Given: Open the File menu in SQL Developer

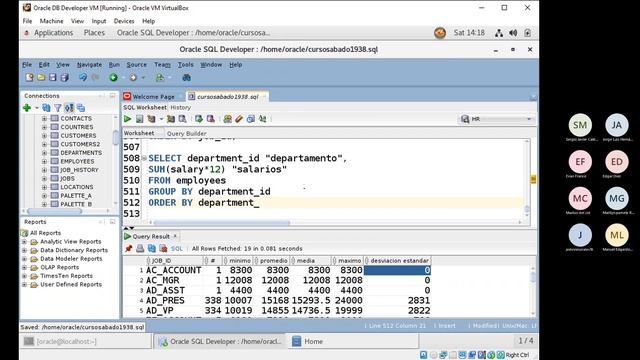Looking at the screenshot, I should click(x=27, y=64).
